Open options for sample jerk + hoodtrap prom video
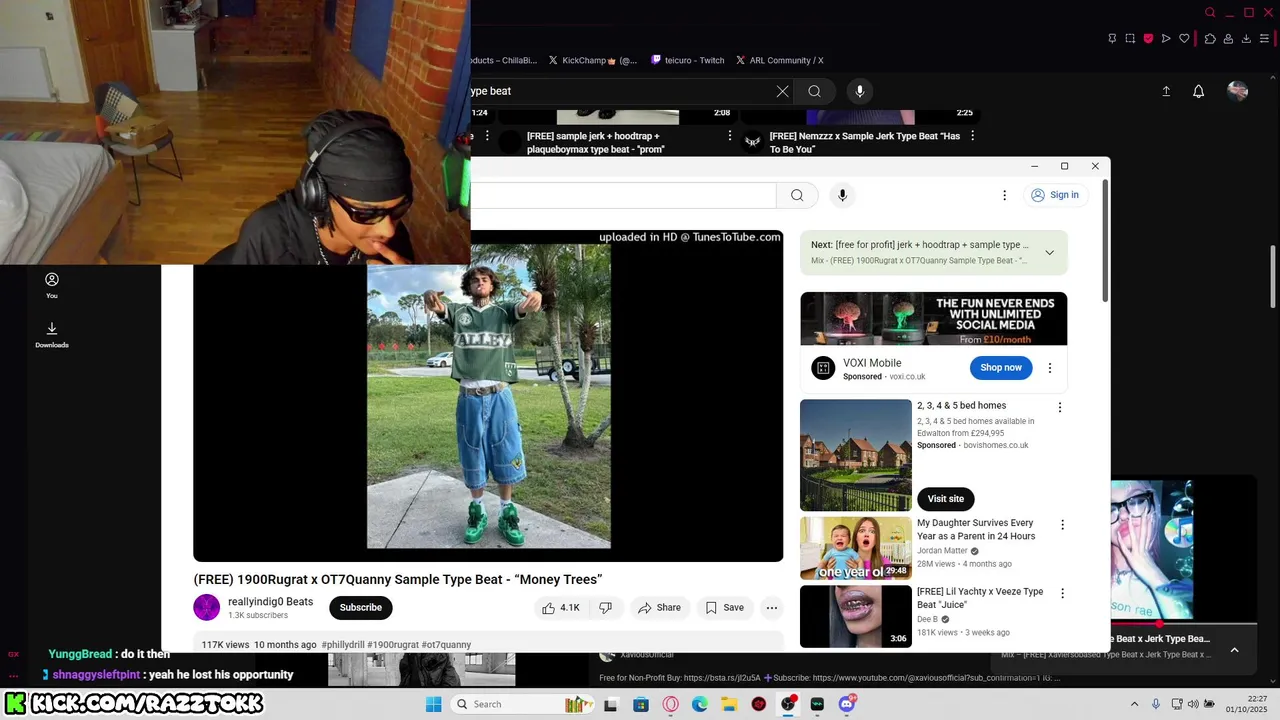Image resolution: width=1280 pixels, height=720 pixels. (x=730, y=136)
